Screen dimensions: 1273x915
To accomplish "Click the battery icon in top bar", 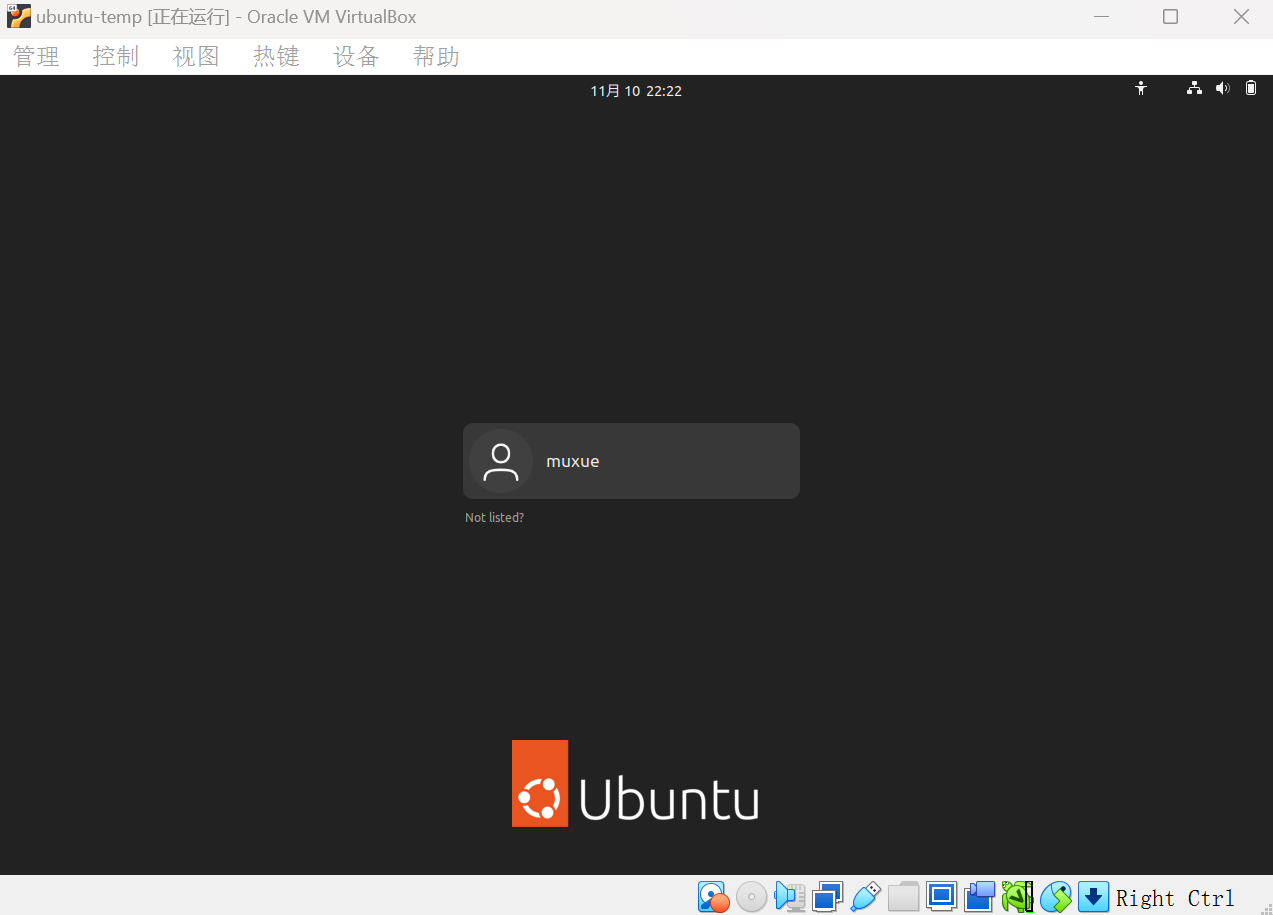I will coord(1251,89).
